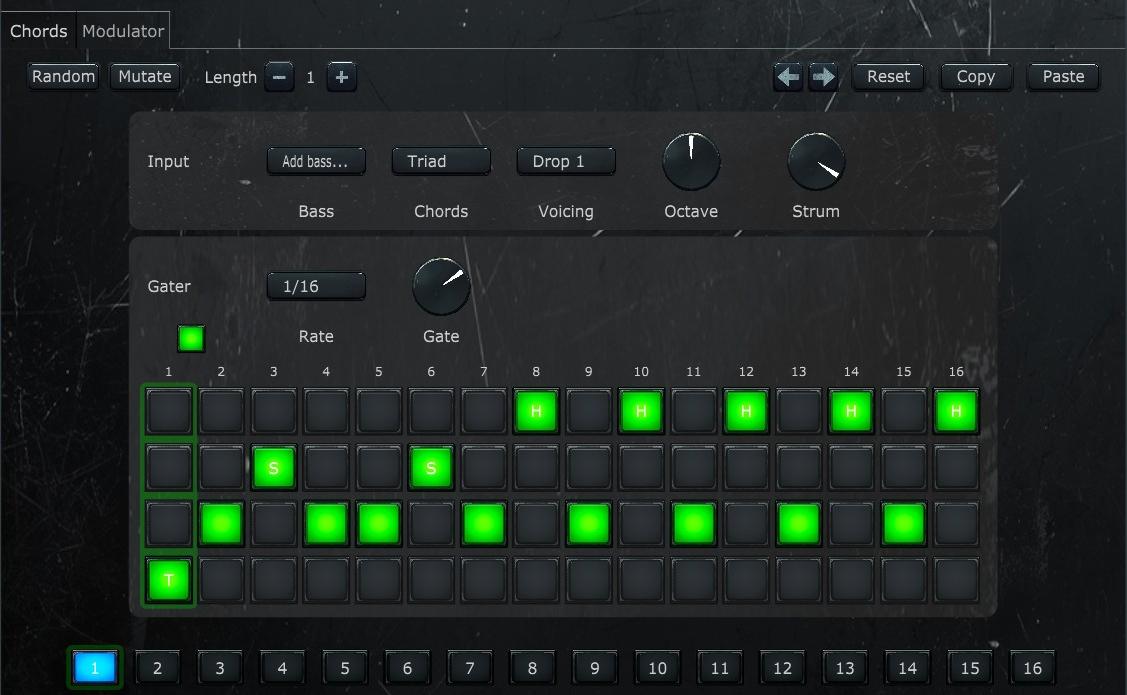Toggle the green Gater enable square
The width and height of the screenshot is (1127, 695).
[190, 338]
